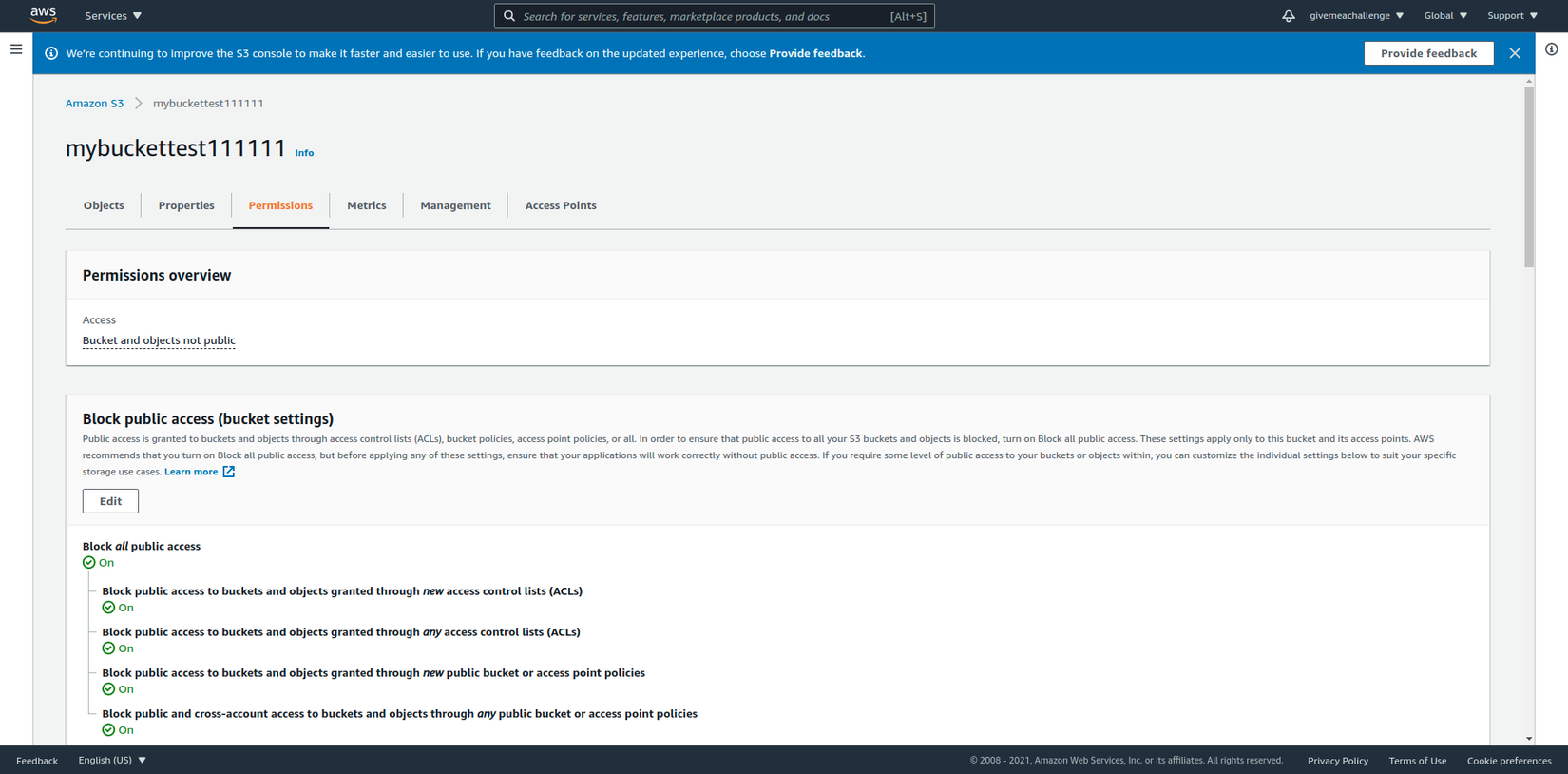This screenshot has height=774, width=1568.
Task: Open the Access Points tab
Action: [x=561, y=205]
